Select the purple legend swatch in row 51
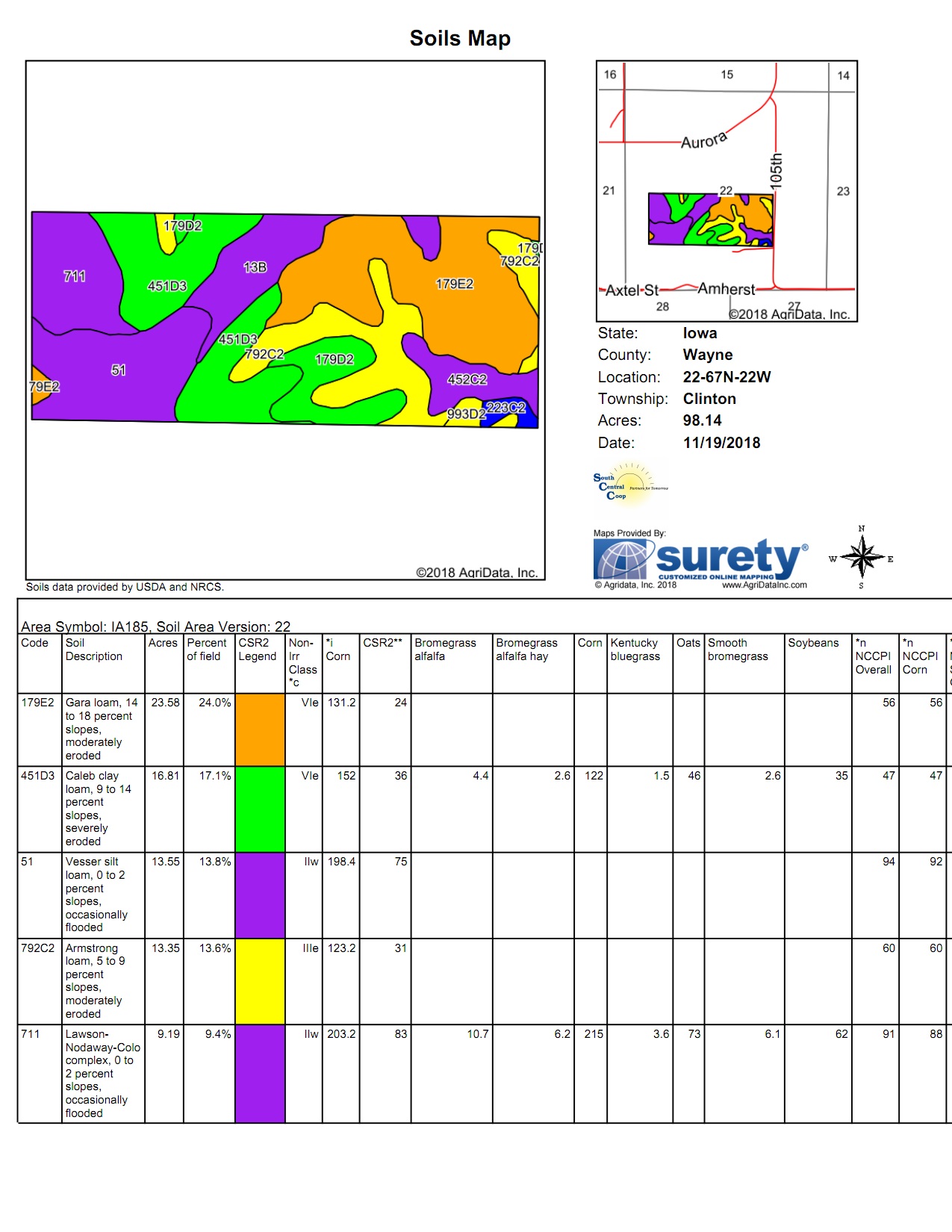This screenshot has width=952, height=1232. point(260,895)
